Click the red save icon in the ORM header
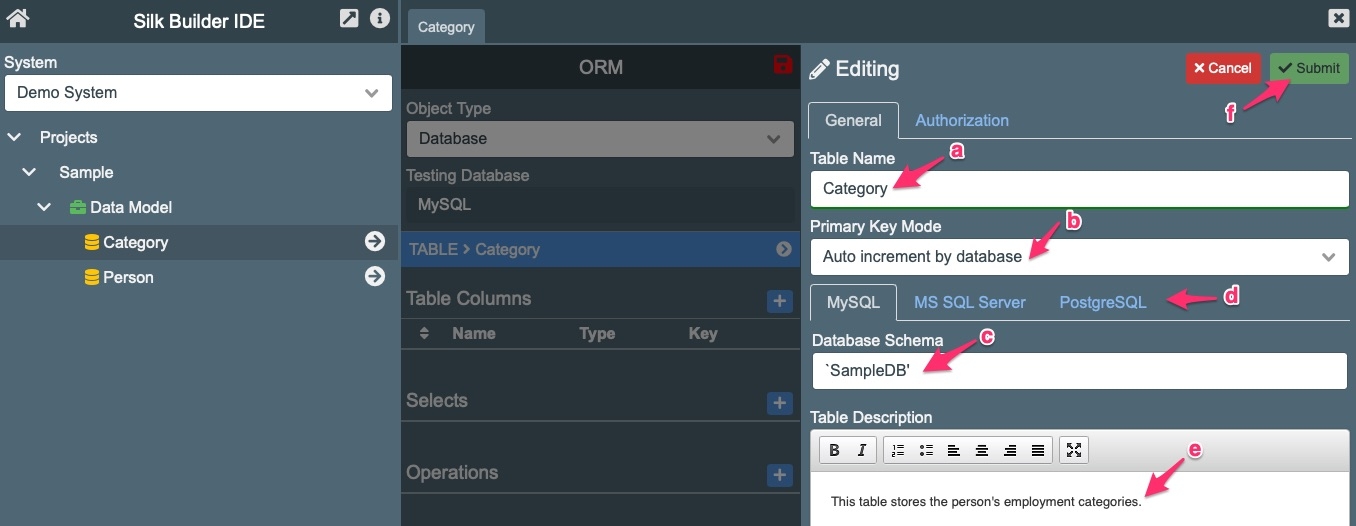Viewport: 1356px width, 526px height. click(x=783, y=66)
